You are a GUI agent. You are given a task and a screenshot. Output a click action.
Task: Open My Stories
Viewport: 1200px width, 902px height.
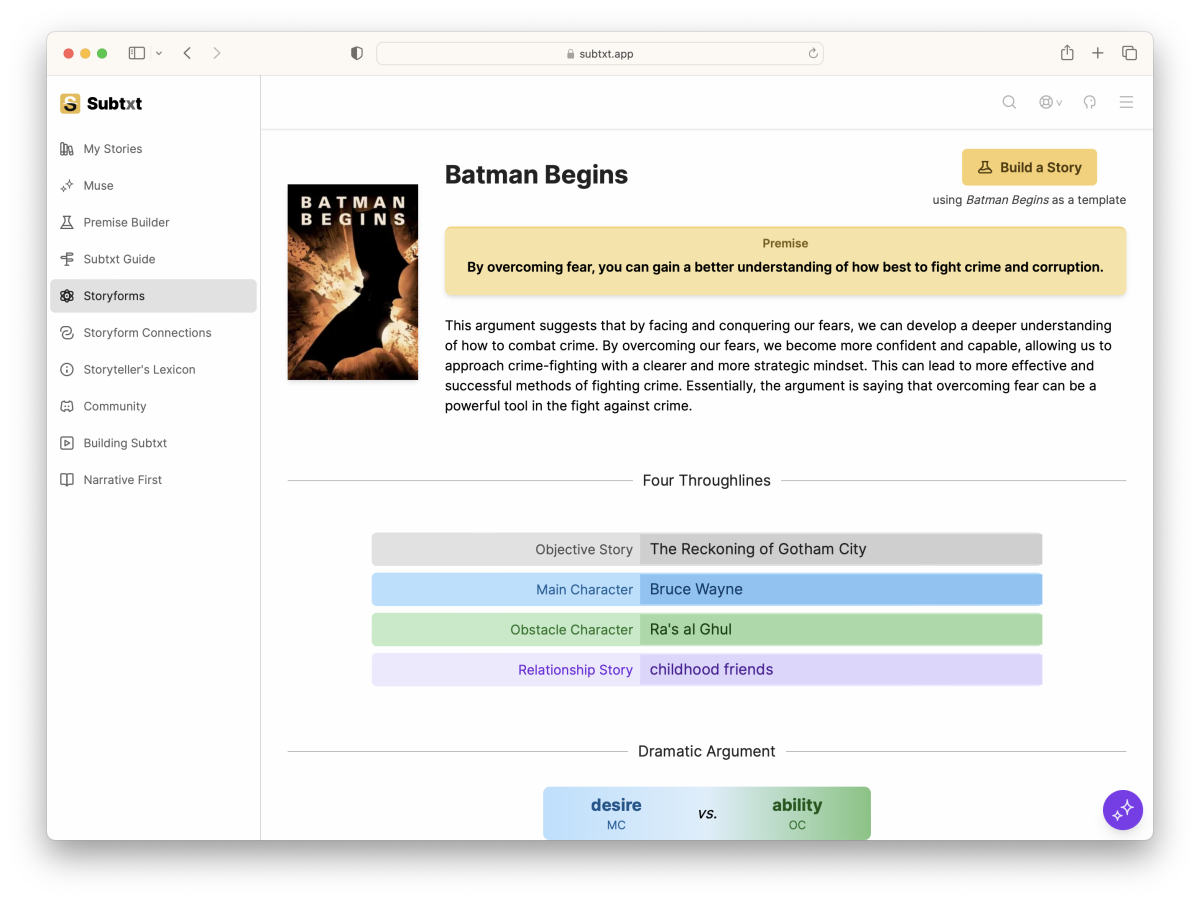click(112, 148)
